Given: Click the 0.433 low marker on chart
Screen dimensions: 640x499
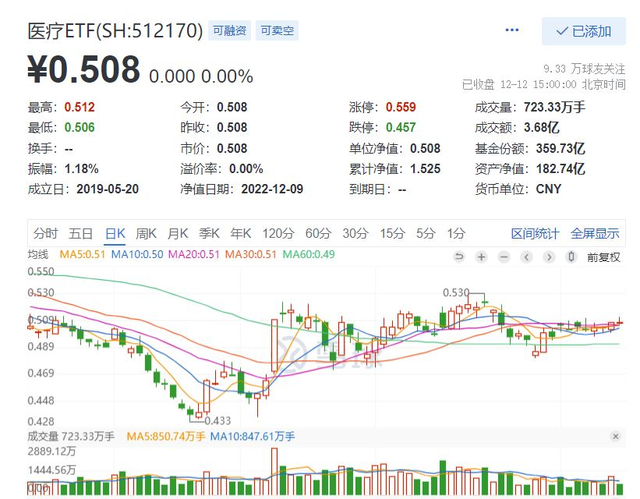Looking at the screenshot, I should coord(218,420).
